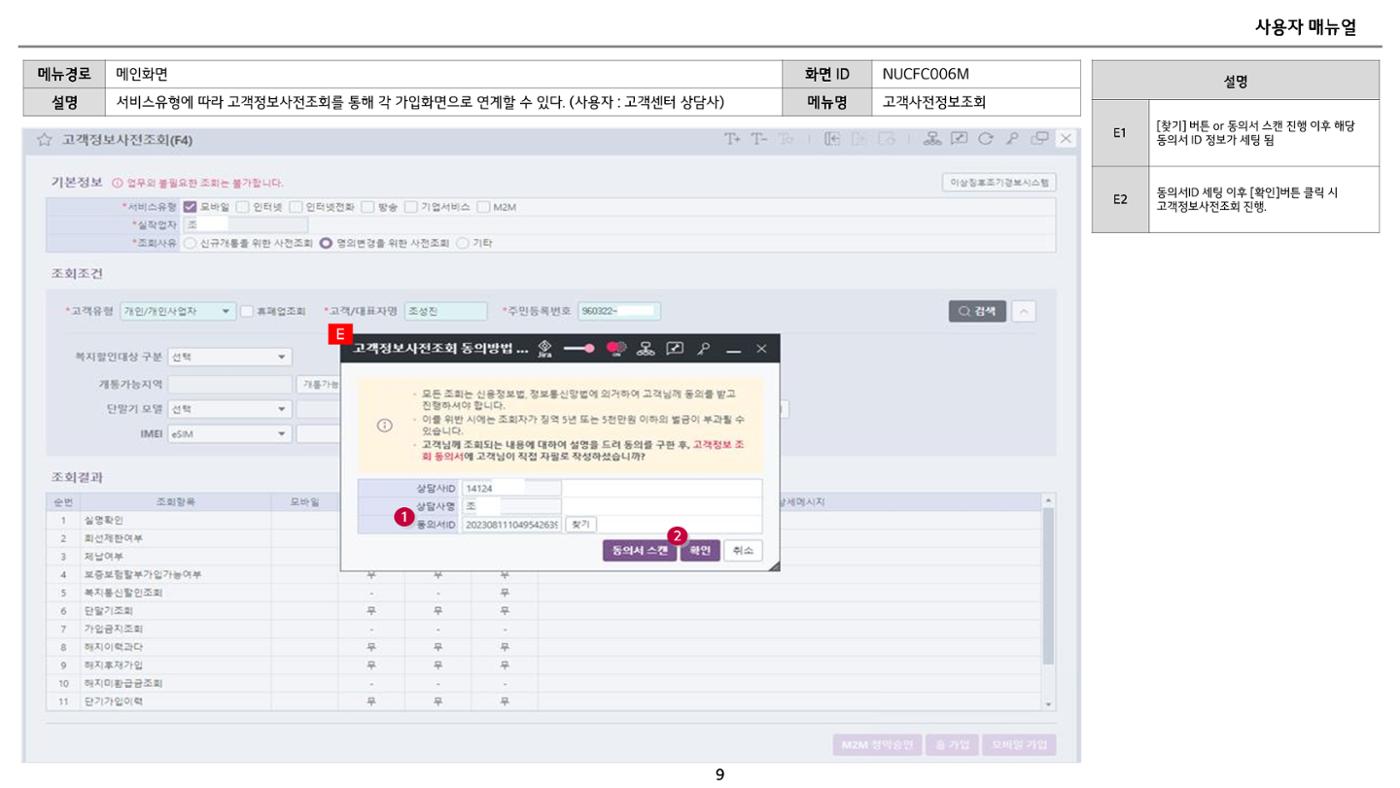The image size is (1400, 788).
Task: Click the 이상징후조기경보시스템 button
Action: coord(999,182)
